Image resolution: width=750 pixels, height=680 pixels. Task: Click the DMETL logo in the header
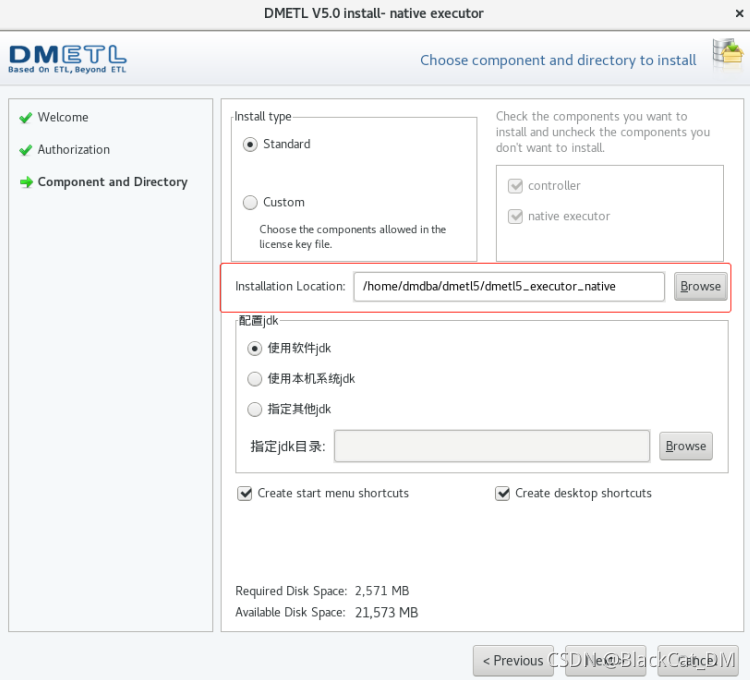click(x=67, y=59)
